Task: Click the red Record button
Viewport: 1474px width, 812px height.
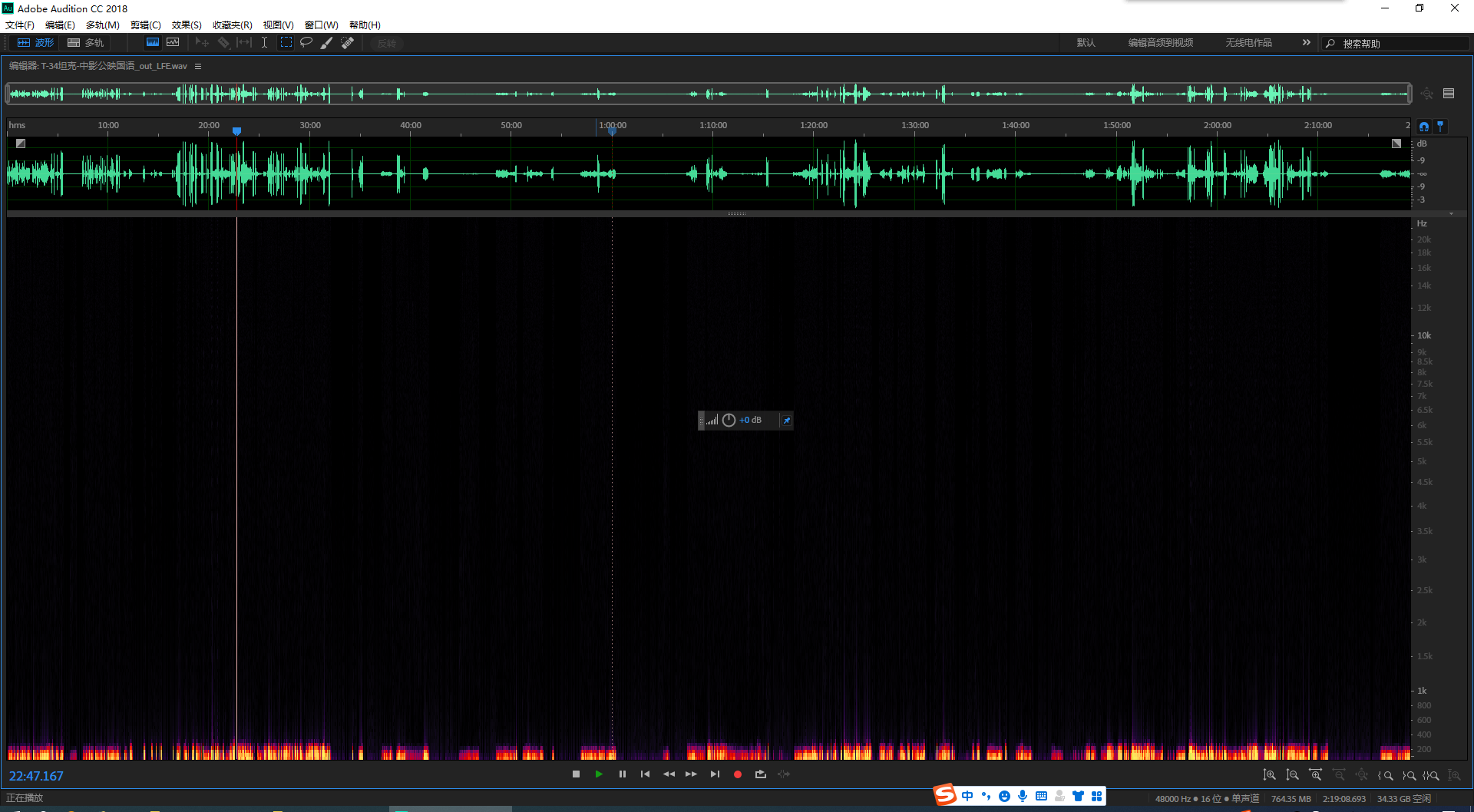Action: 738,774
